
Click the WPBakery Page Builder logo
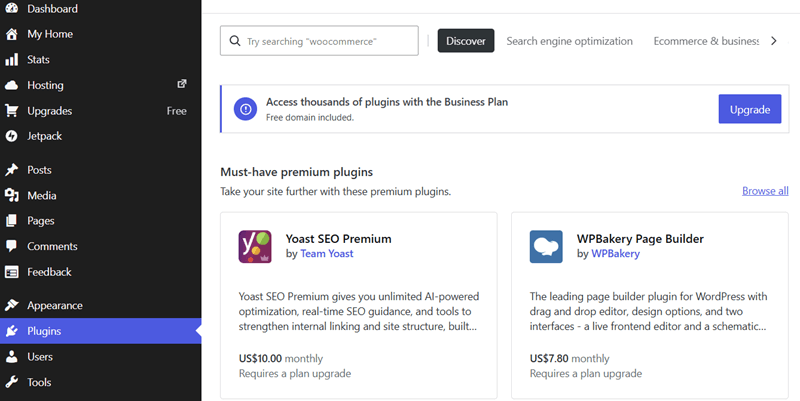click(x=546, y=247)
